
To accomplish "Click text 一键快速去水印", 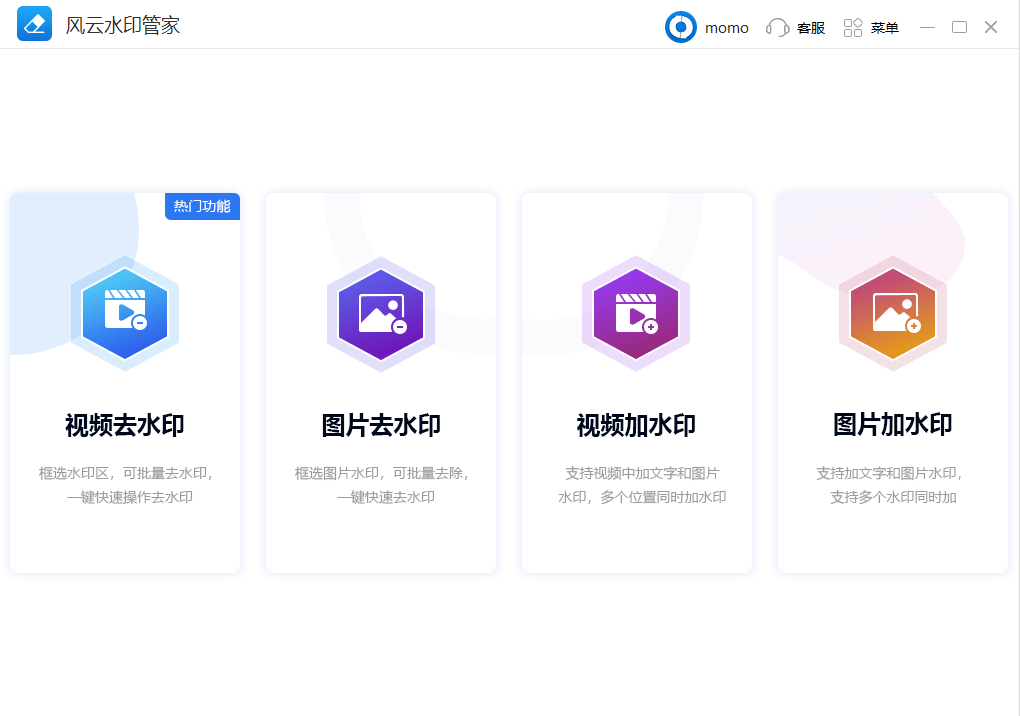I will (x=386, y=497).
